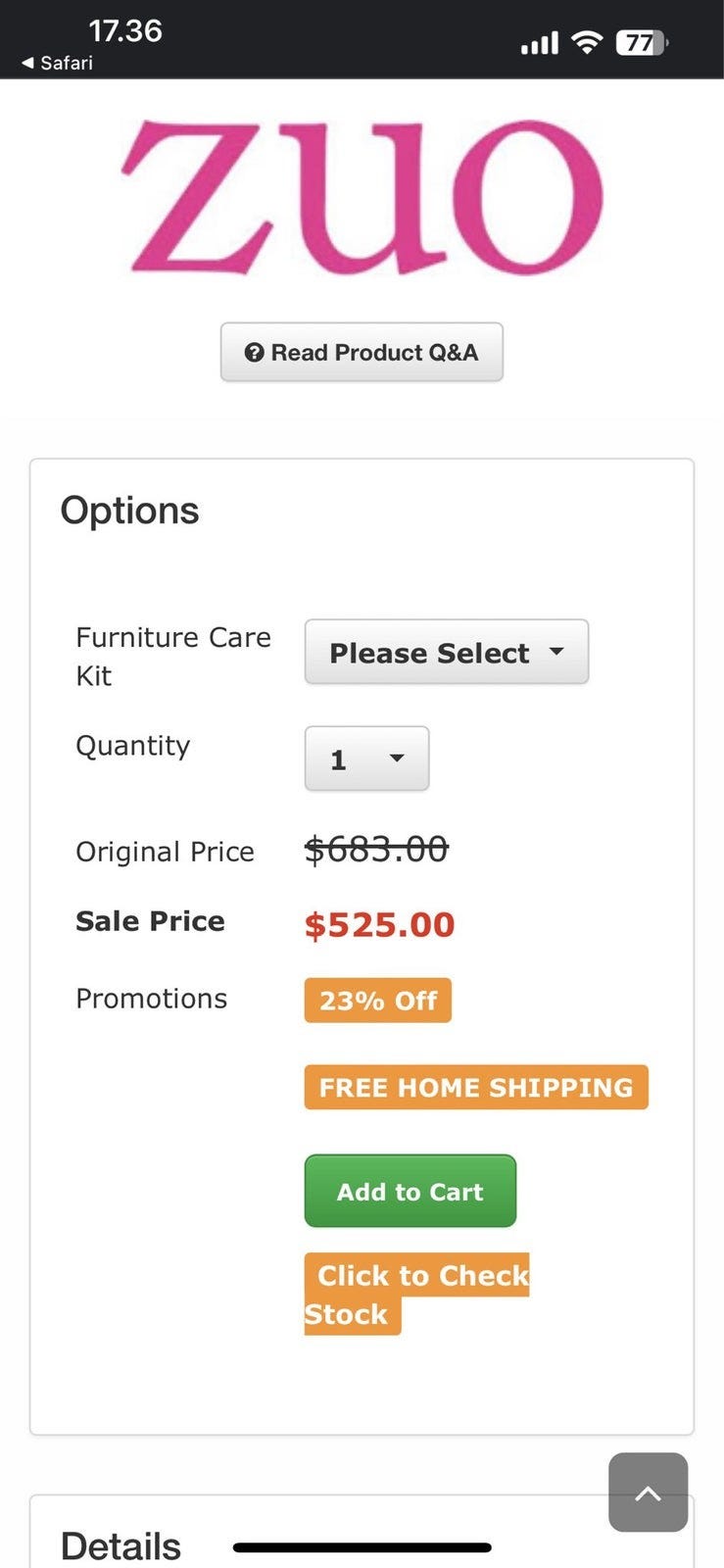724x1568 pixels.
Task: Open the Read Product Q&A button
Action: pos(362,352)
